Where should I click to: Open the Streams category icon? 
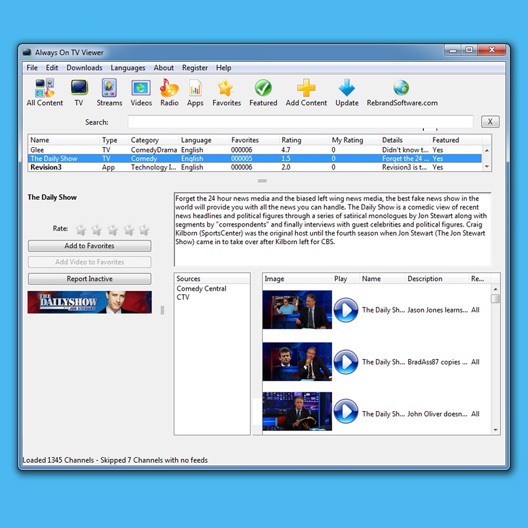pyautogui.click(x=109, y=88)
